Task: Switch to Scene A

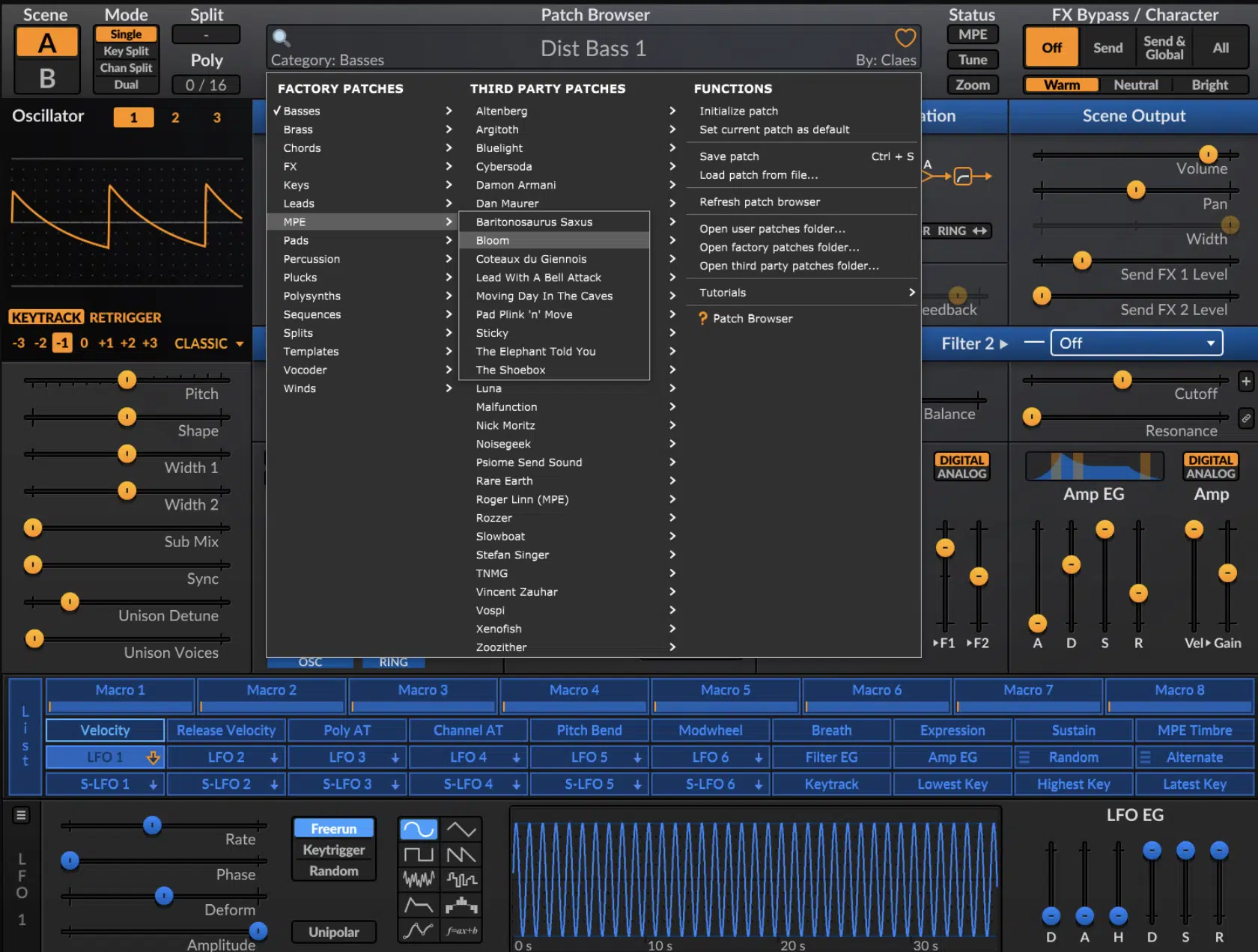Action: pyautogui.click(x=47, y=43)
